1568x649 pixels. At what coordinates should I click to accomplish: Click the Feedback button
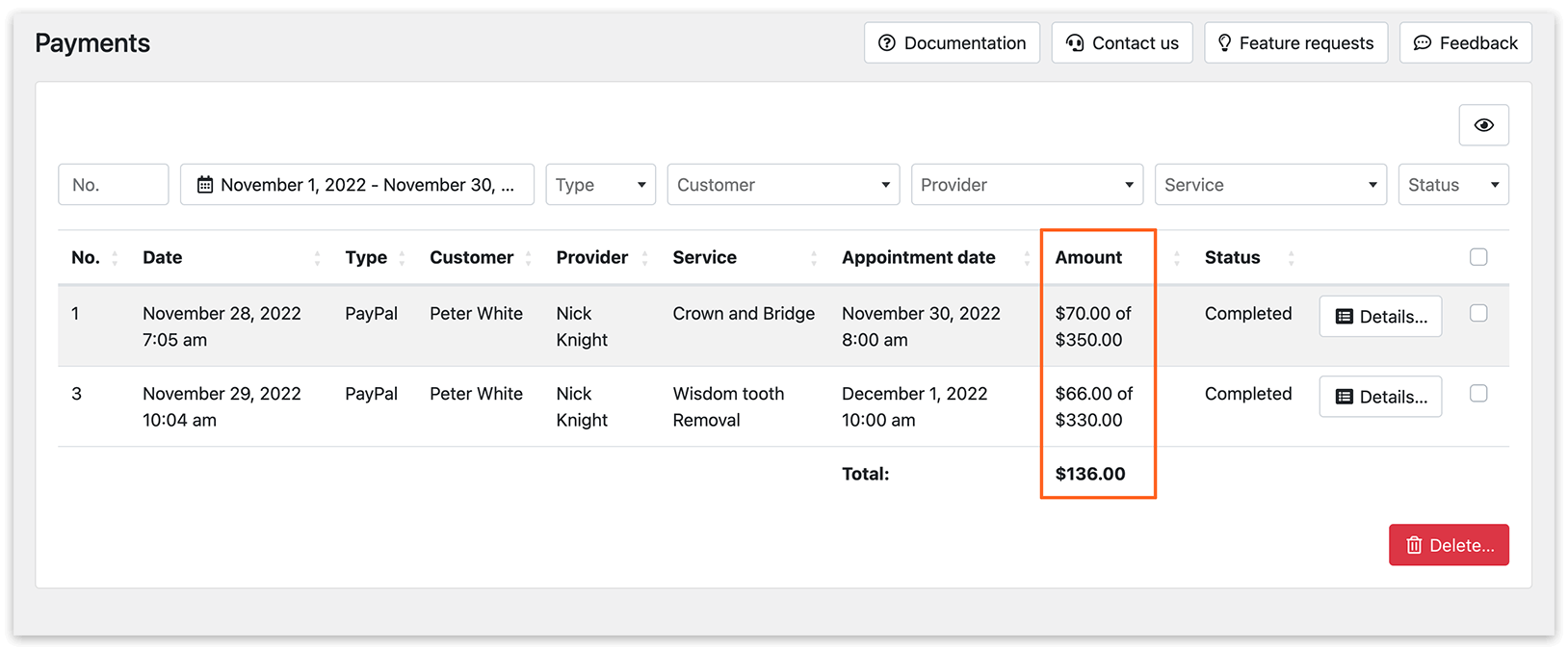1465,43
